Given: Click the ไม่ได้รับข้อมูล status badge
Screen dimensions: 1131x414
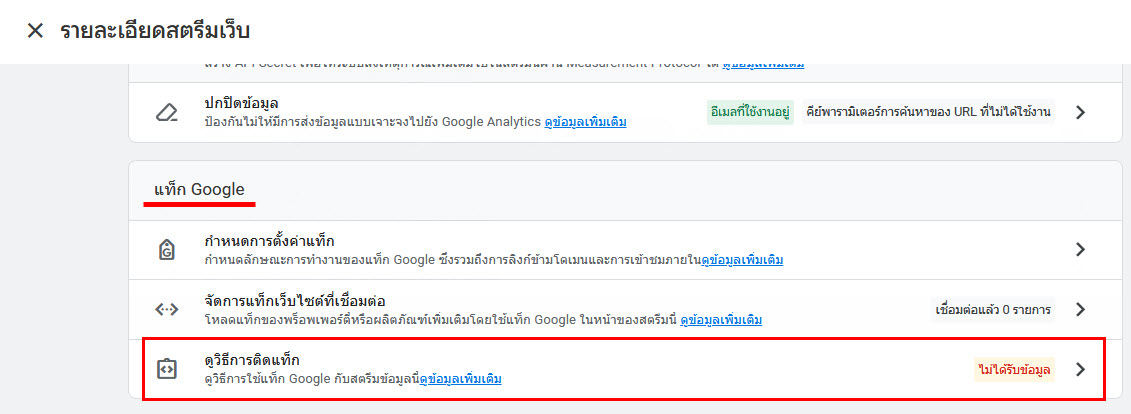Looking at the screenshot, I should tap(1013, 369).
